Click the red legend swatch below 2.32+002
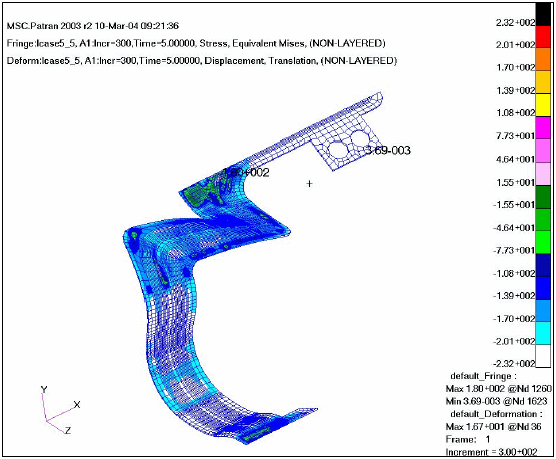Image resolution: width=556 pixels, height=459 pixels. click(543, 37)
